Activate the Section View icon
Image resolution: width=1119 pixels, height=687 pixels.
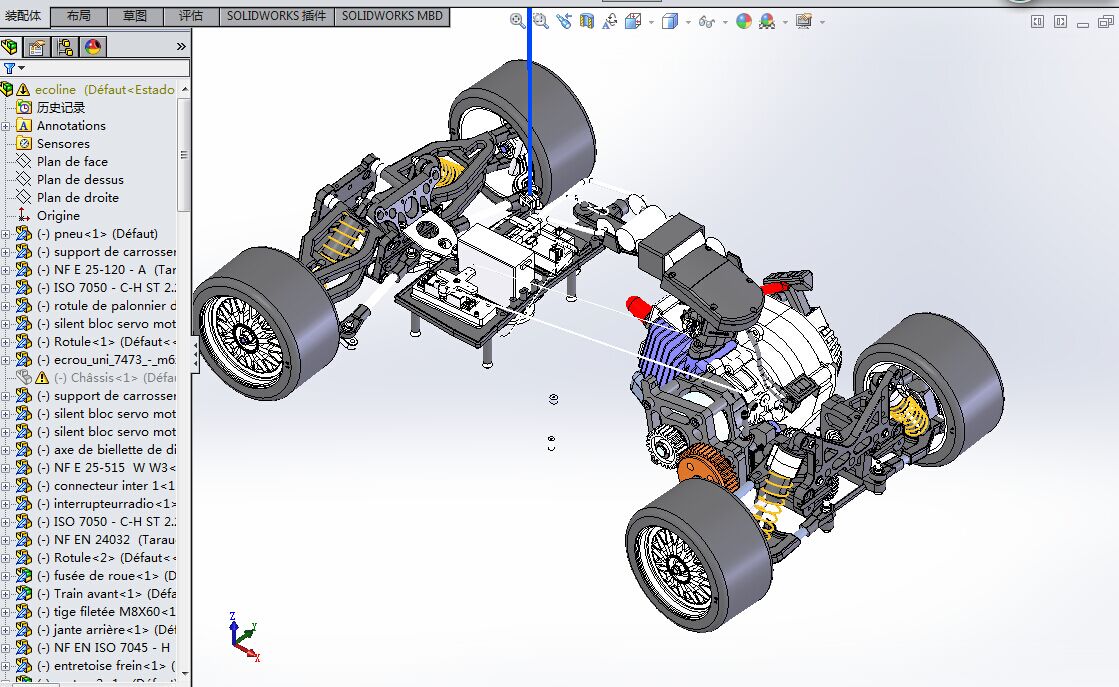tap(587, 21)
